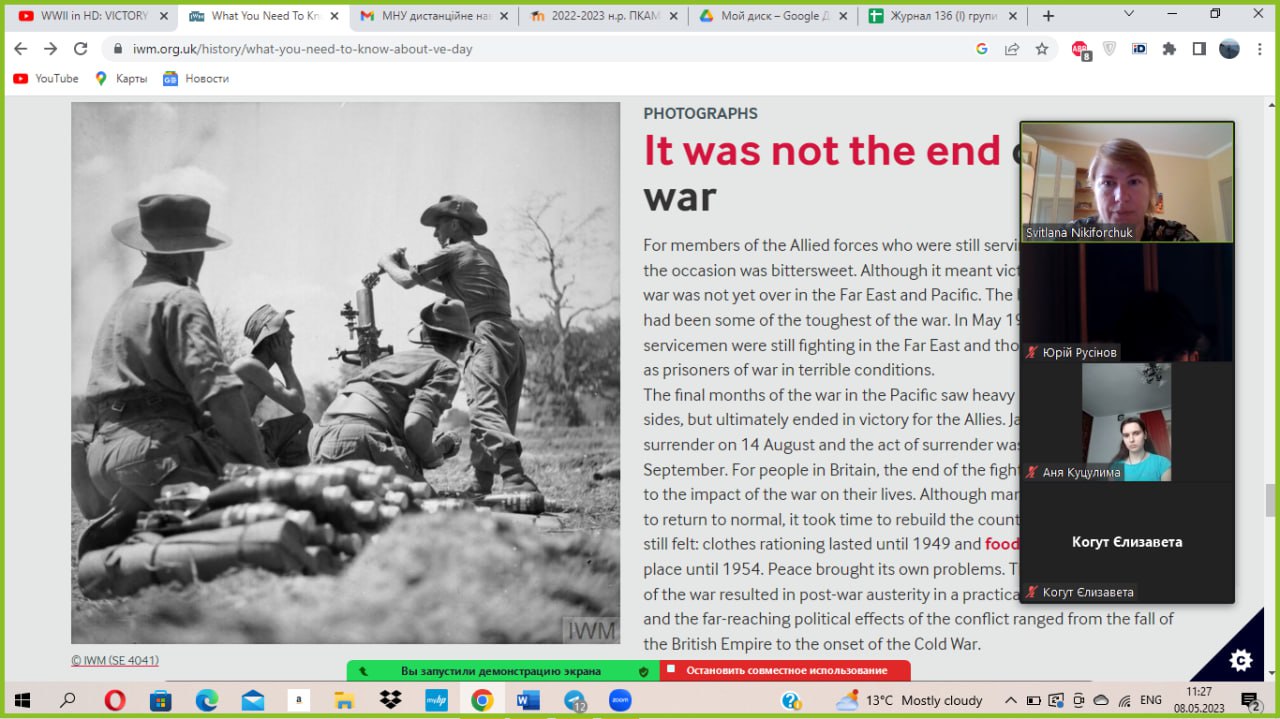
Task: Open Zoom from the taskbar
Action: 620,700
